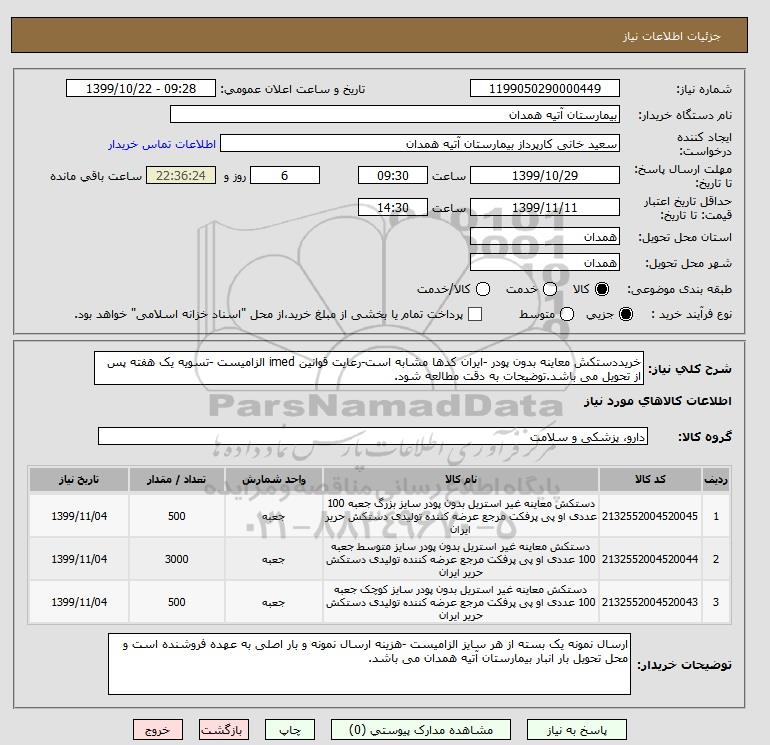This screenshot has width=770, height=745.
Task: Click the بازگشت back button
Action: (x=224, y=730)
